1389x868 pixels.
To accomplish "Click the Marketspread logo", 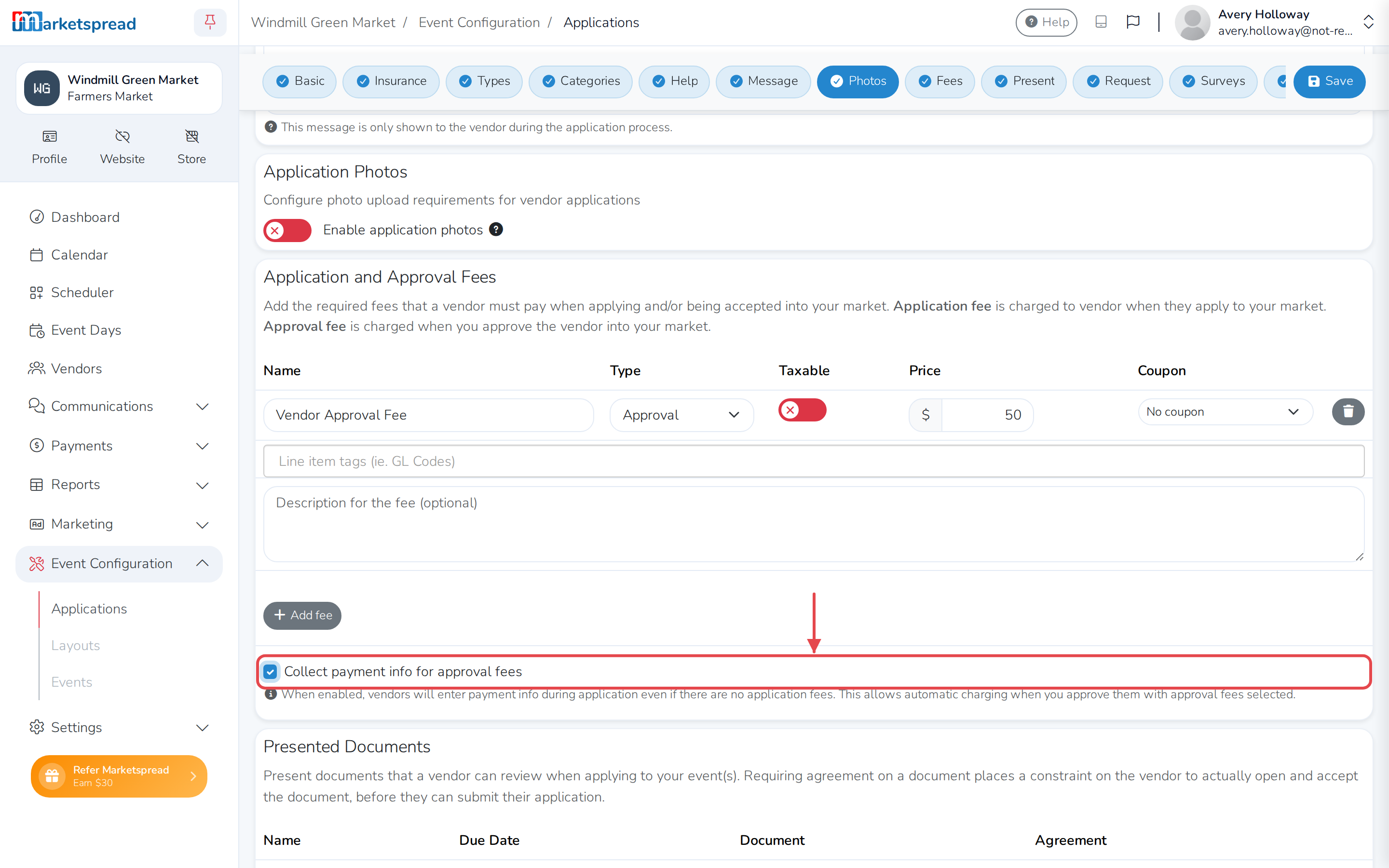I will (74, 22).
